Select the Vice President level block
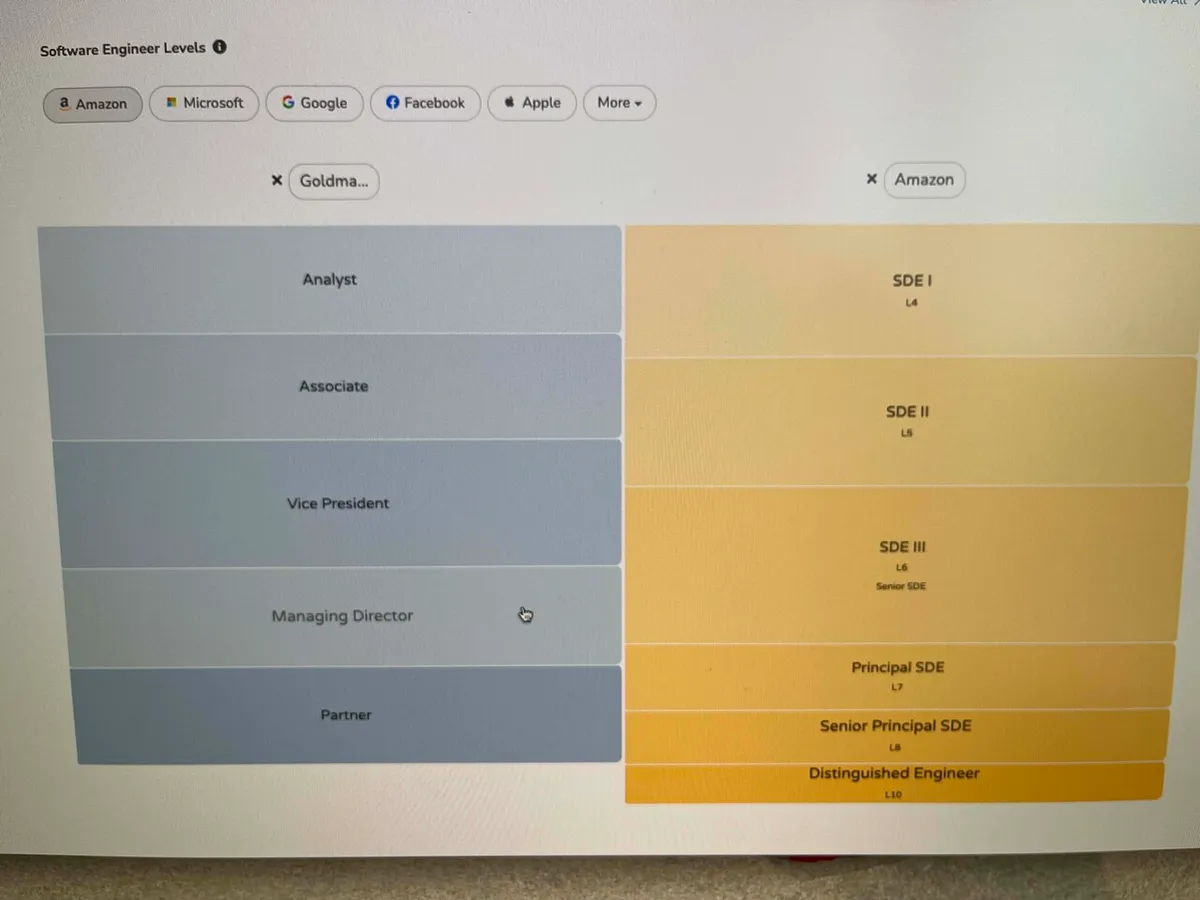Image resolution: width=1200 pixels, height=900 pixels. (x=338, y=503)
